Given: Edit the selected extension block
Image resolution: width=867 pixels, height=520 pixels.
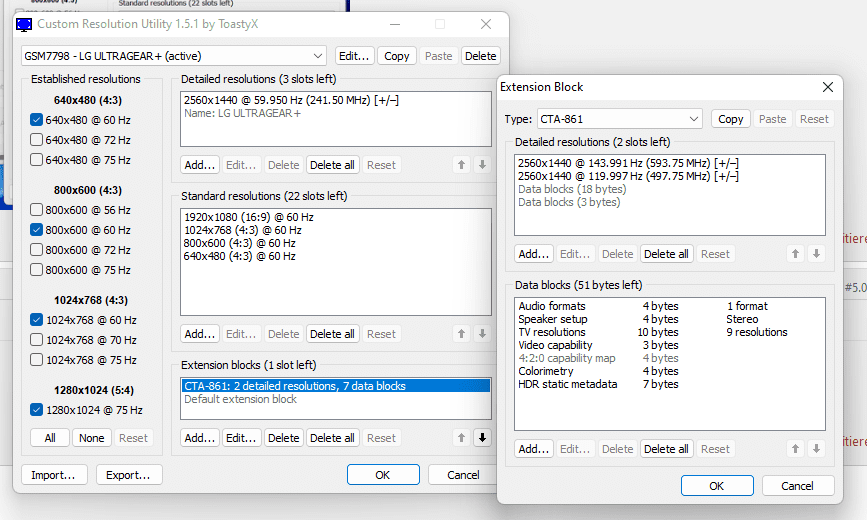Looking at the screenshot, I should pos(241,438).
